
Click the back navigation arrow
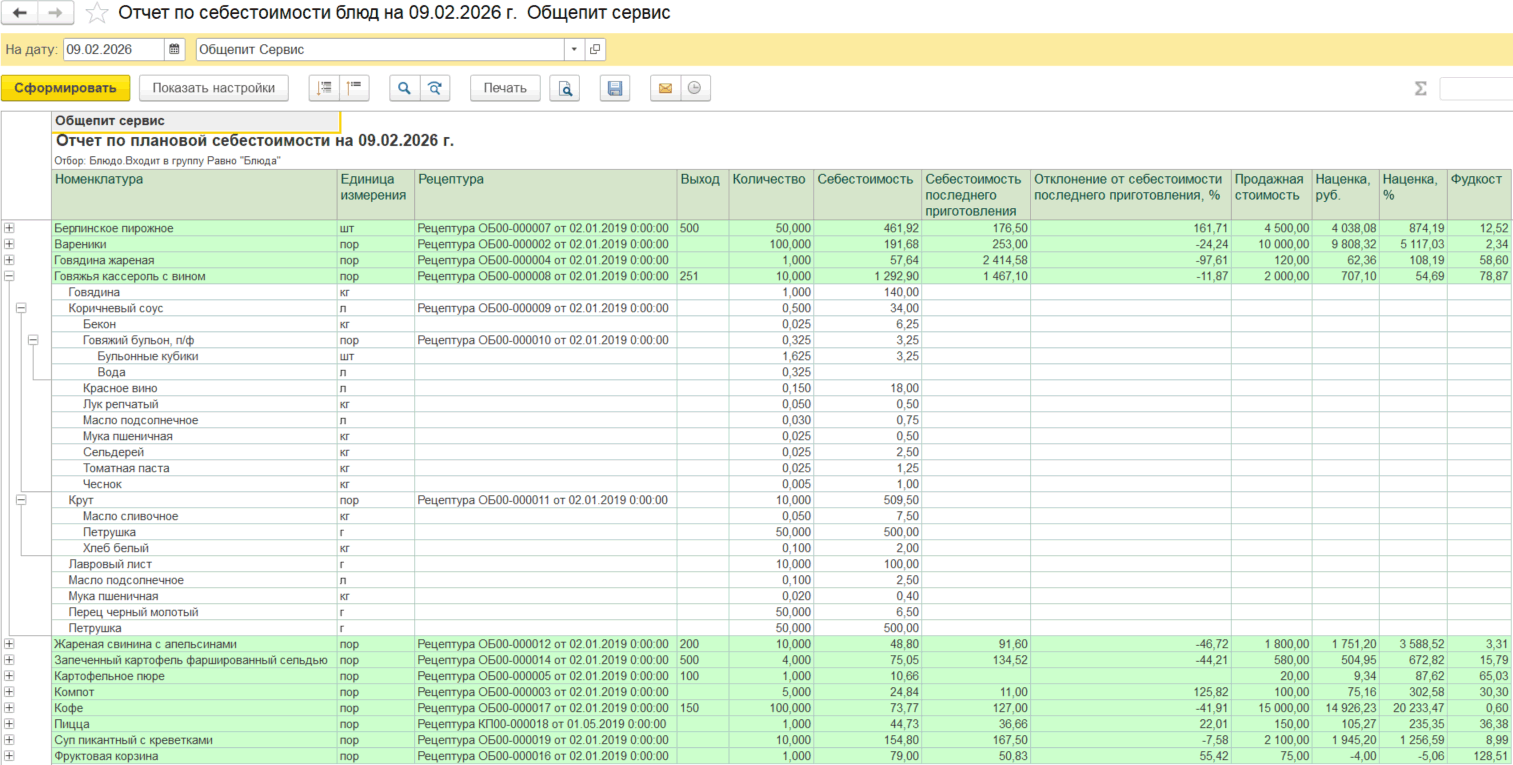19,13
